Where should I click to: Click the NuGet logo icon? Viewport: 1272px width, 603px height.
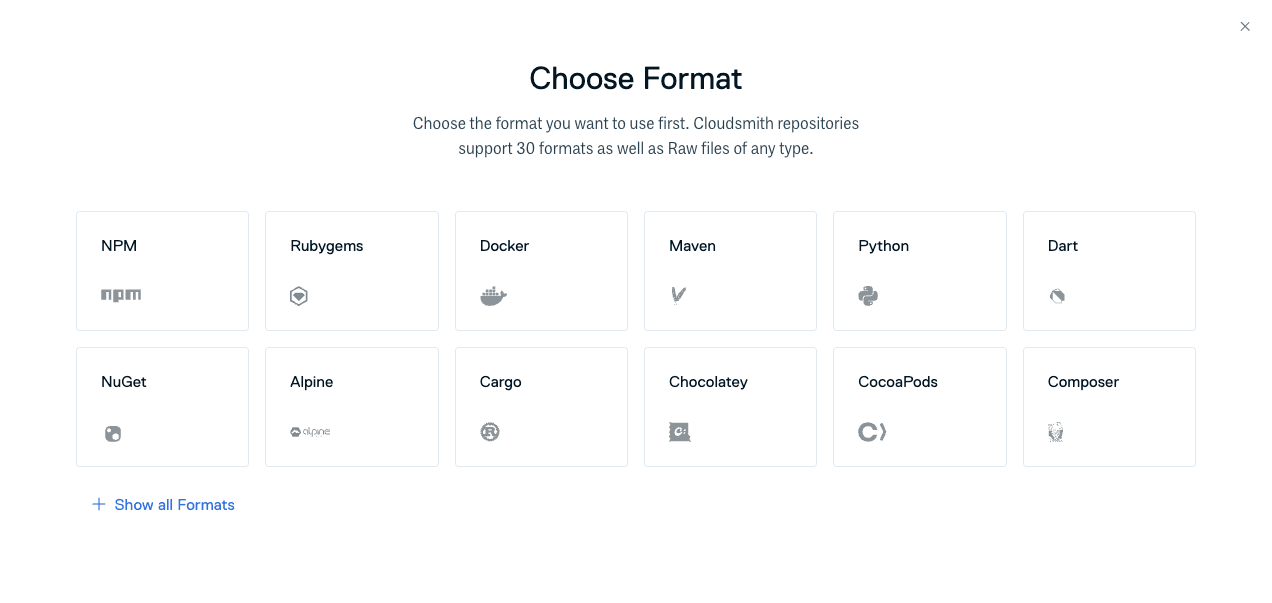pos(113,434)
